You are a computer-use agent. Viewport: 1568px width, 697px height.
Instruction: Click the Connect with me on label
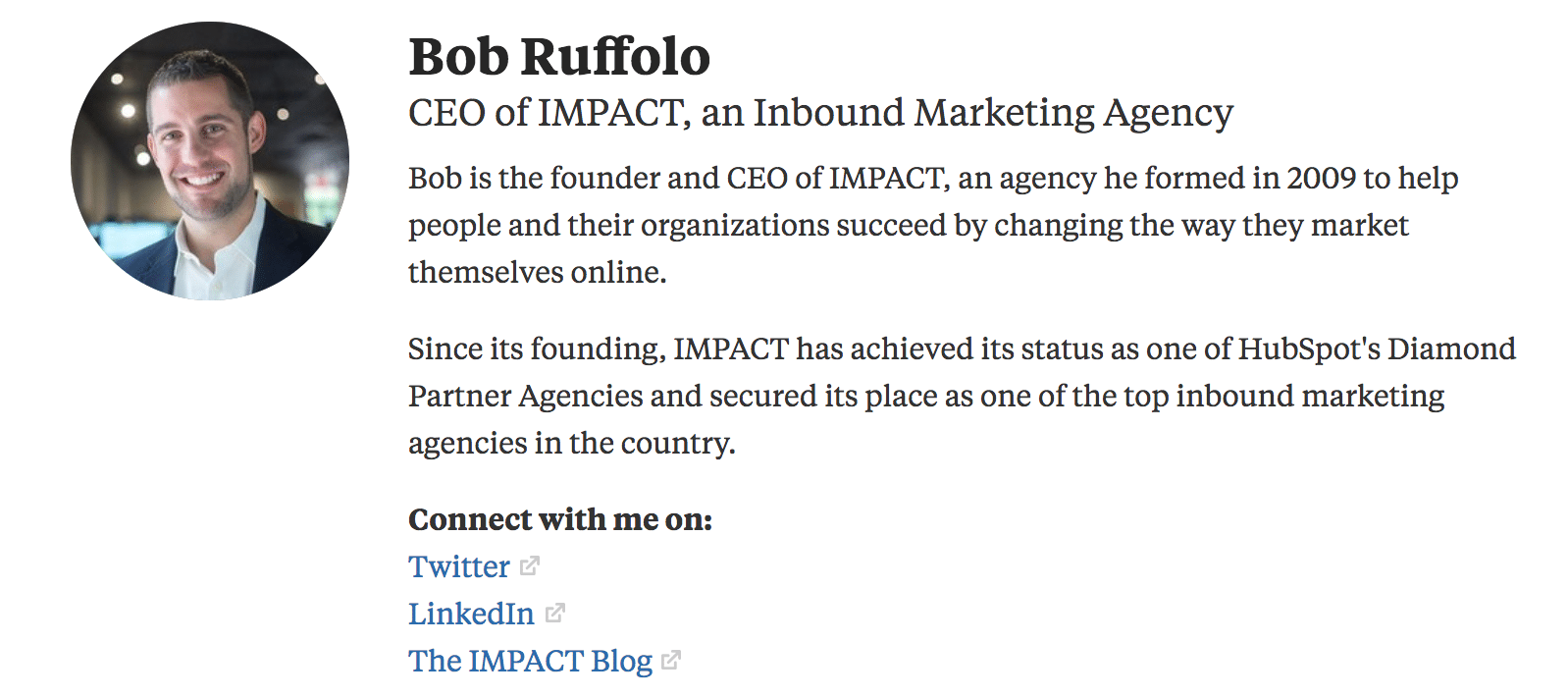[x=560, y=518]
